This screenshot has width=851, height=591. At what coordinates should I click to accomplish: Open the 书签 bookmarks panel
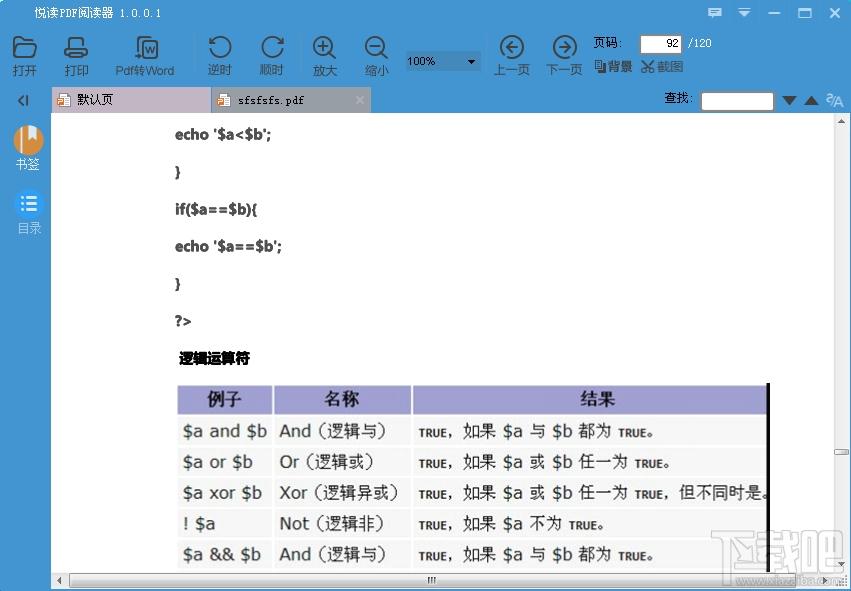pos(28,148)
